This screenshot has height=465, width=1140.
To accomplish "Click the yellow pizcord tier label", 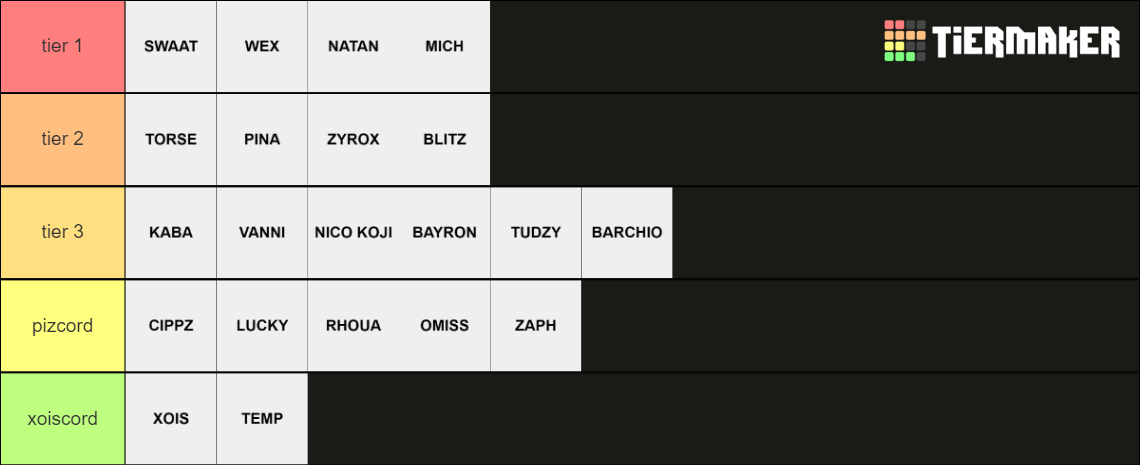I will [x=63, y=325].
